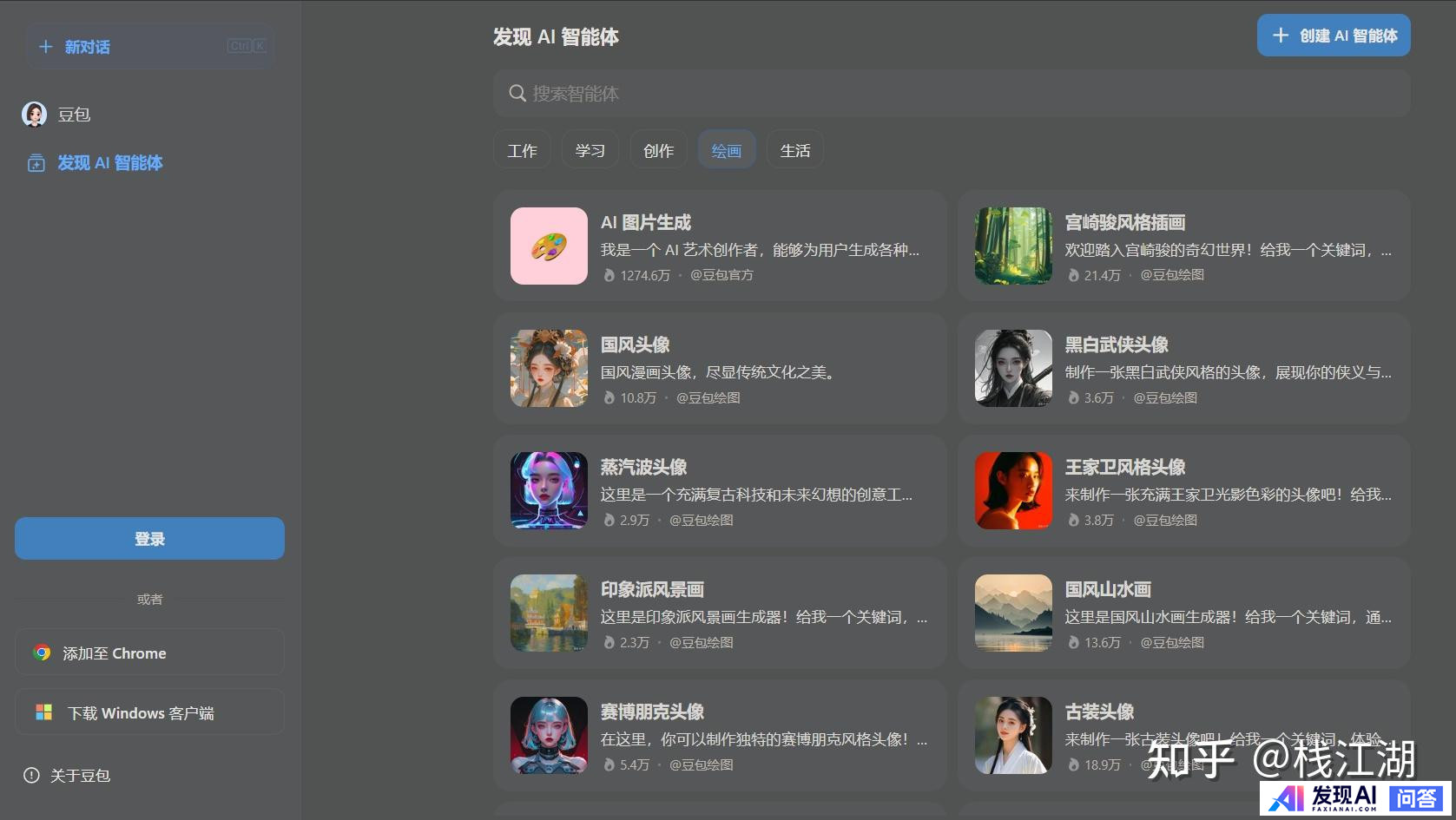Focus the 搜索智能体 search field
The height and width of the screenshot is (820, 1456).
coord(952,94)
